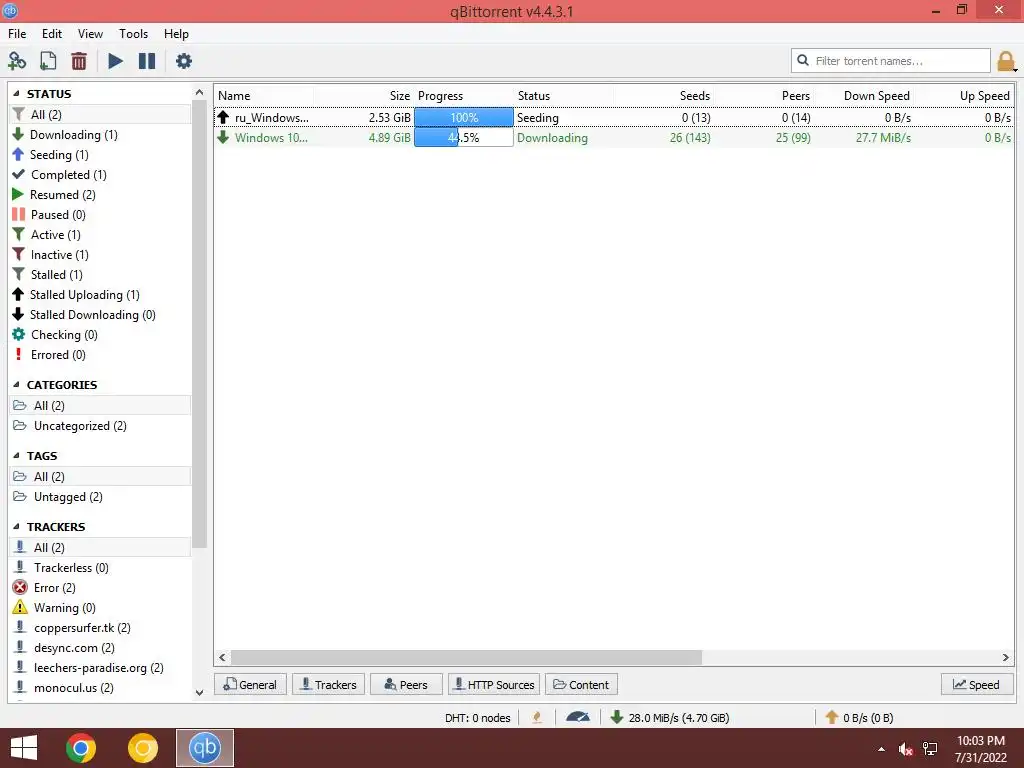Click the seeding arrow icon of ru_Windows torrent
This screenshot has width=1024, height=768.
(223, 117)
